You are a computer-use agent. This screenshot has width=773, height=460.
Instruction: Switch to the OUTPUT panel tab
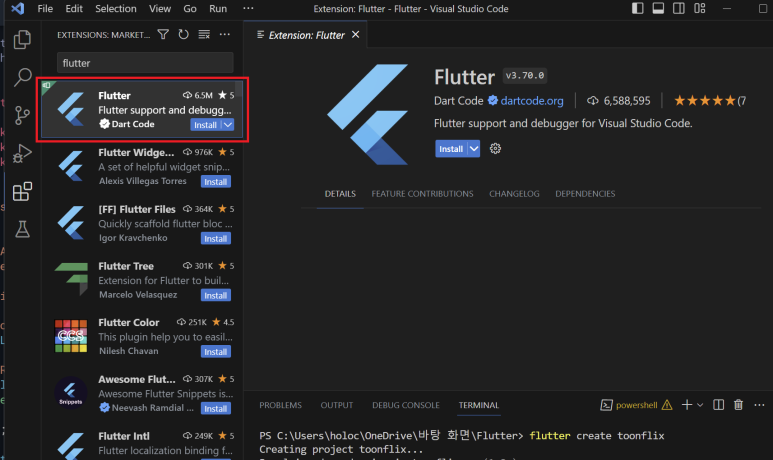click(x=337, y=405)
